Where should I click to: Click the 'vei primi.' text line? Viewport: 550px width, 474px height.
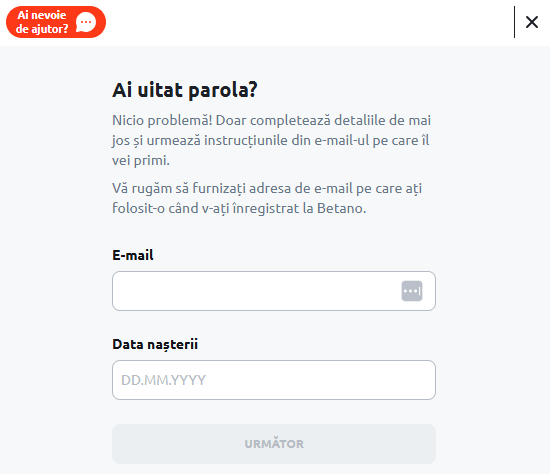141,161
